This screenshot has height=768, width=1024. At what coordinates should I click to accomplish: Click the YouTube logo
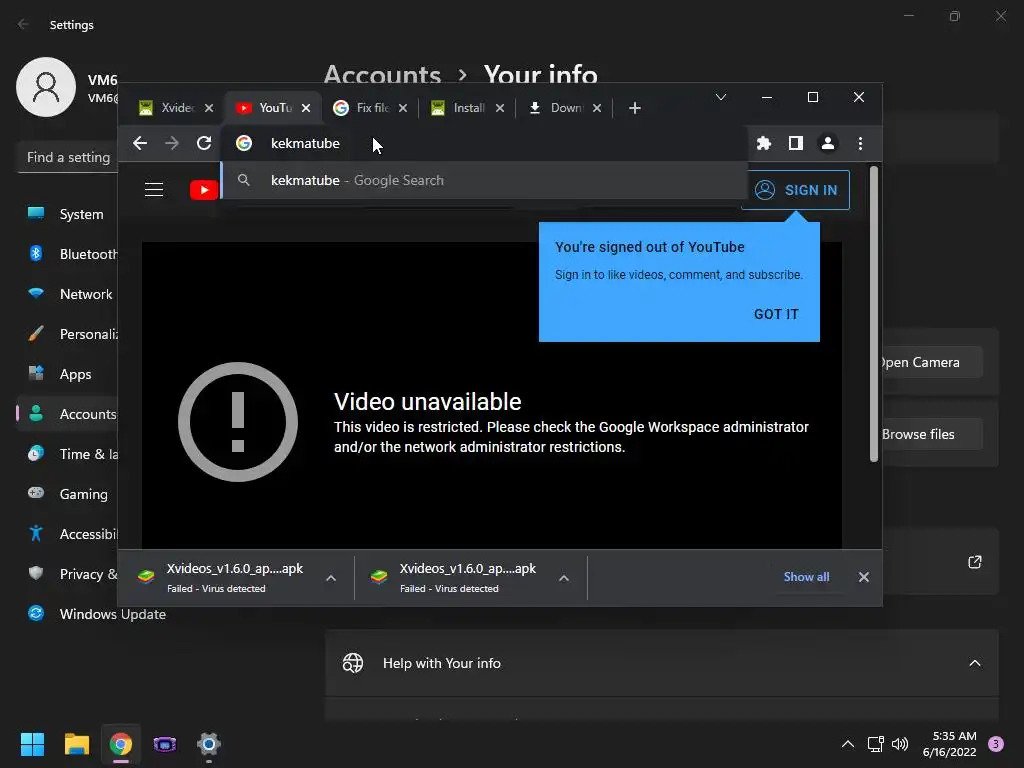pyautogui.click(x=204, y=189)
